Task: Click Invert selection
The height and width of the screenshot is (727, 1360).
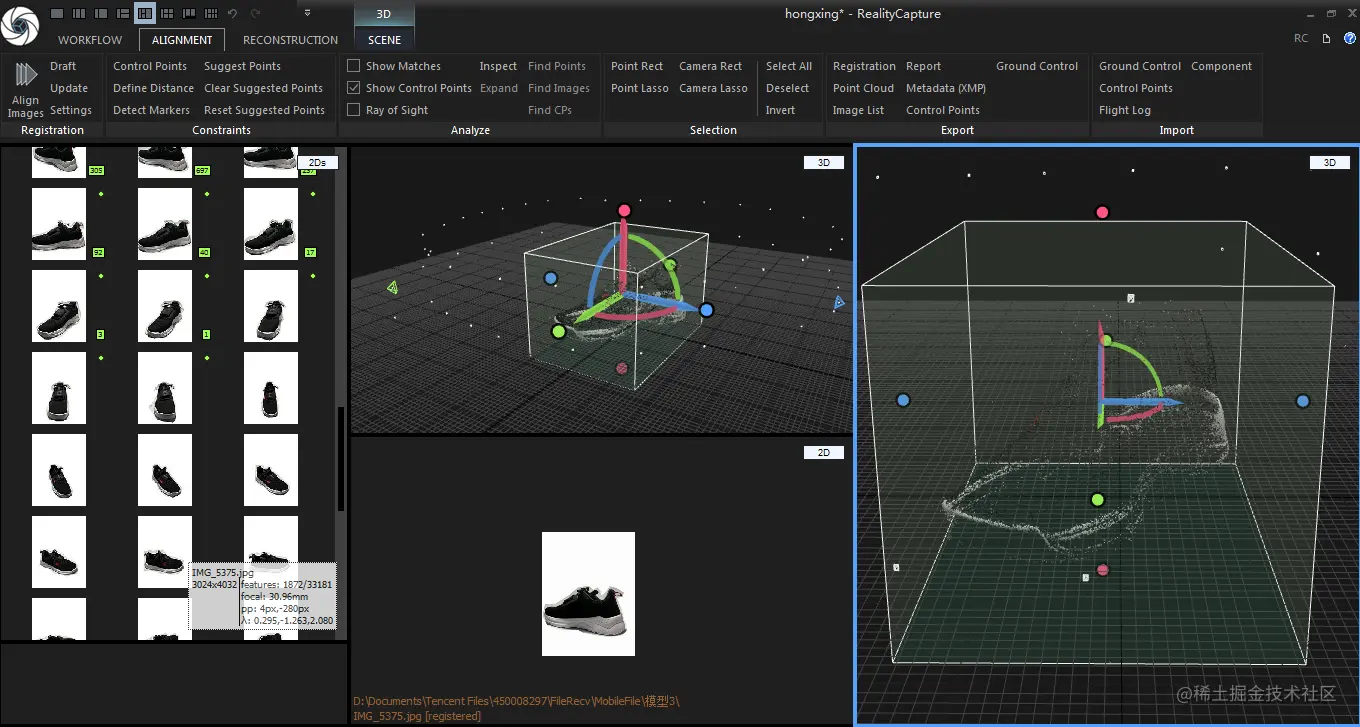Action: pyautogui.click(x=780, y=110)
